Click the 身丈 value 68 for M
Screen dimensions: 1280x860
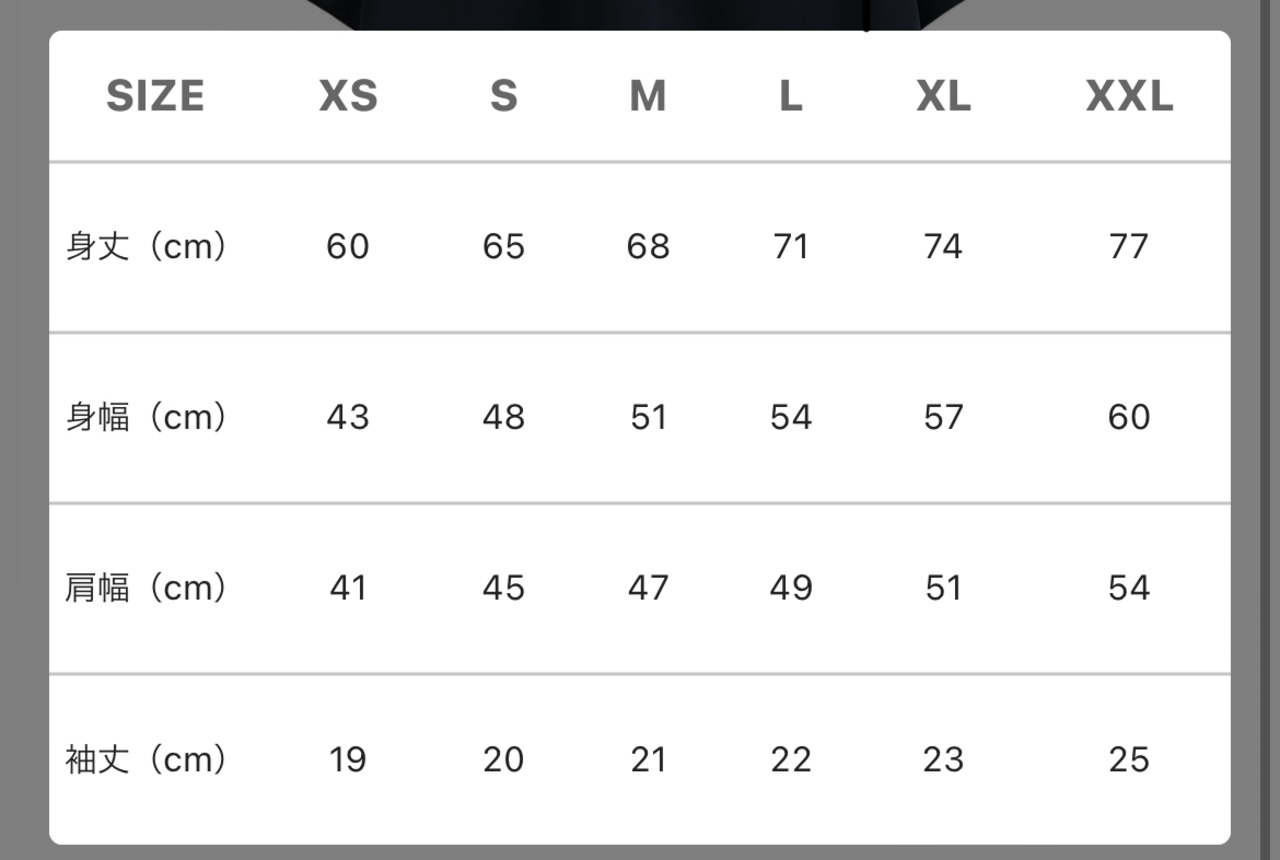click(648, 246)
